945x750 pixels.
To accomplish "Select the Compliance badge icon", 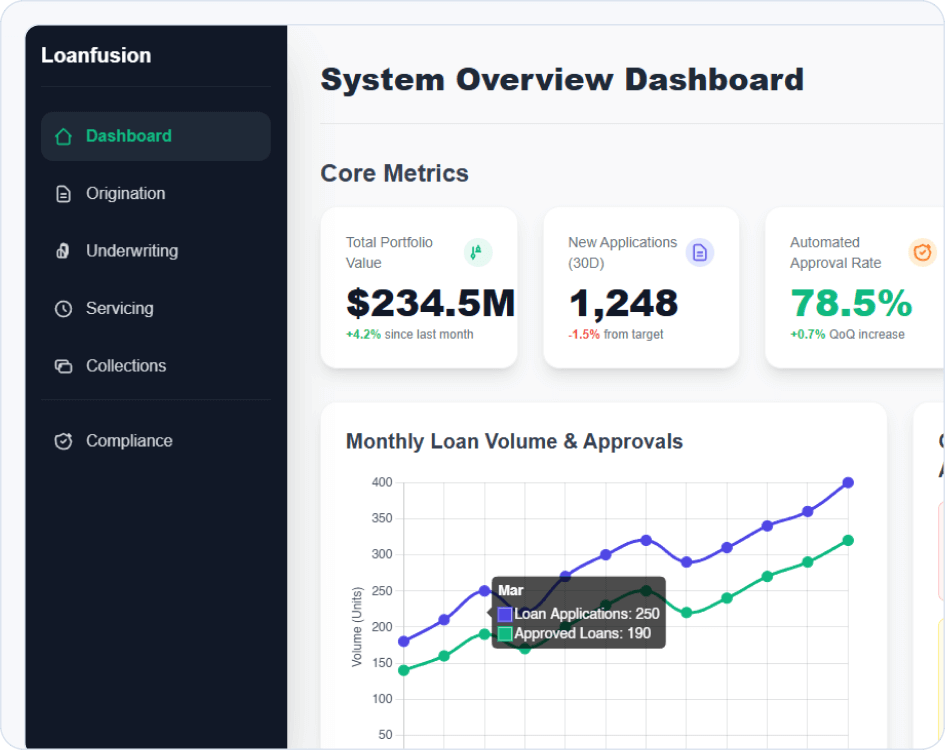I will click(62, 440).
